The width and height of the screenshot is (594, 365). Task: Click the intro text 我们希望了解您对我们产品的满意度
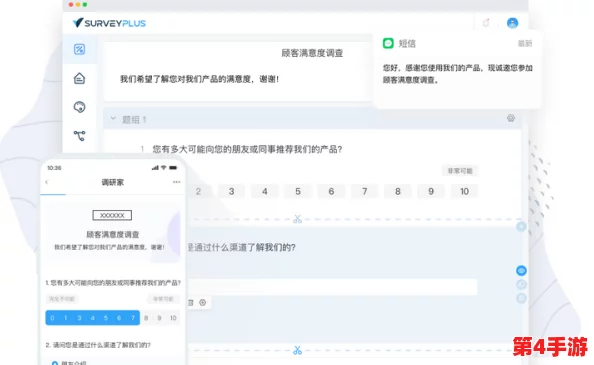[200, 79]
